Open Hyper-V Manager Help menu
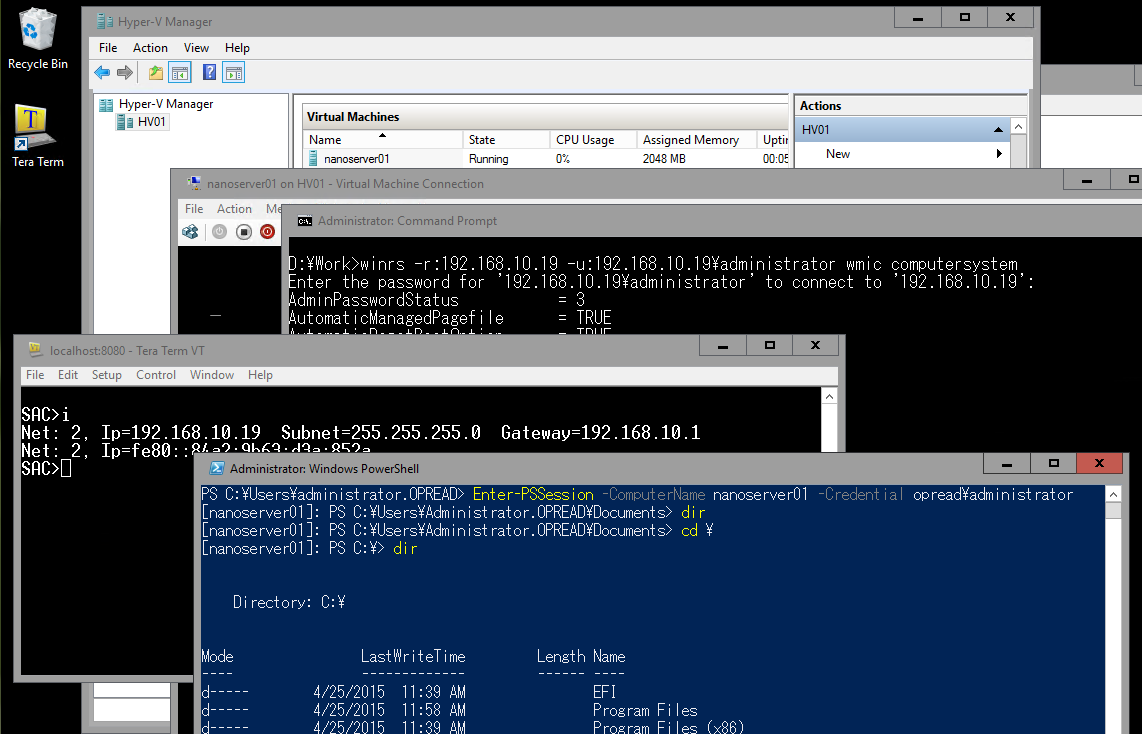This screenshot has height=734, width=1142. click(237, 47)
